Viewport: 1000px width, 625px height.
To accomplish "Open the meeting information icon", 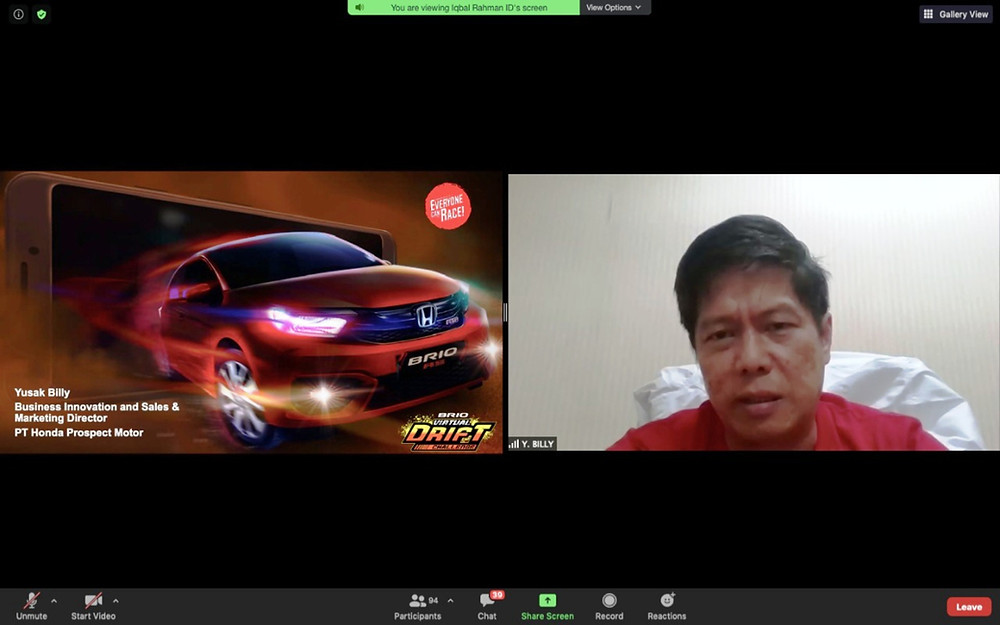I will pyautogui.click(x=18, y=14).
